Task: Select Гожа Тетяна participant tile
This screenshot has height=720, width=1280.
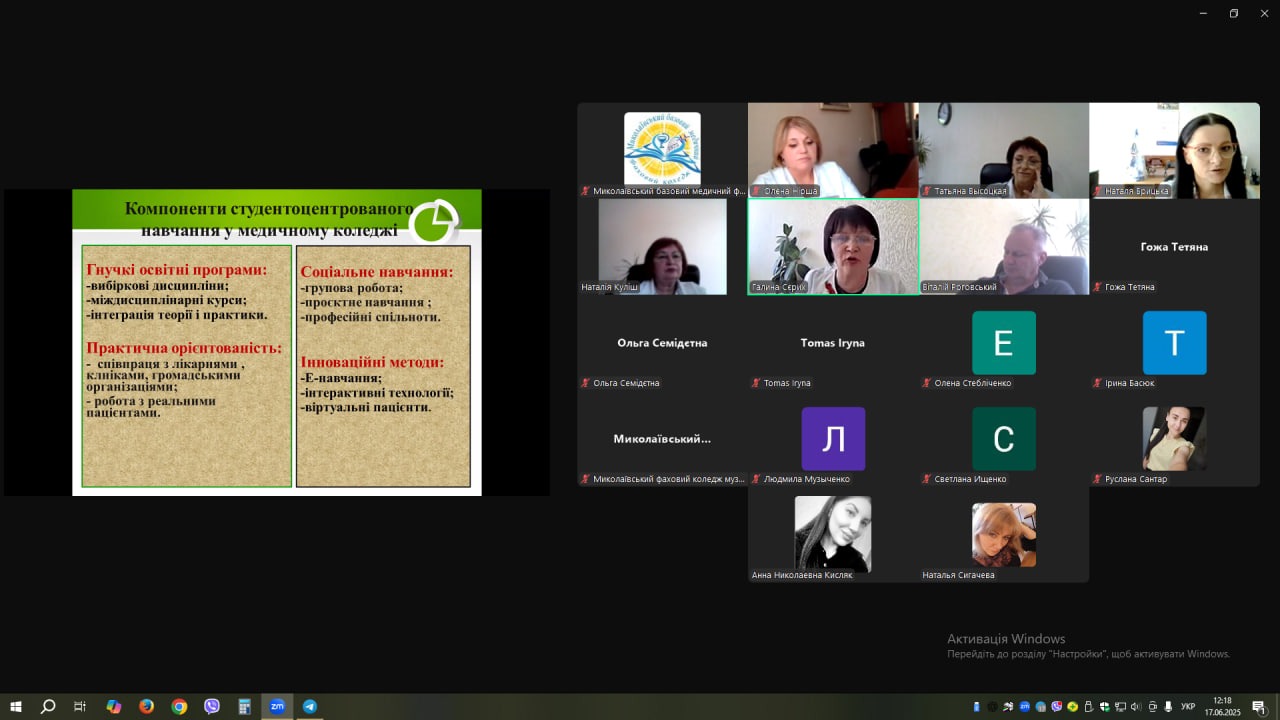Action: pyautogui.click(x=1175, y=246)
